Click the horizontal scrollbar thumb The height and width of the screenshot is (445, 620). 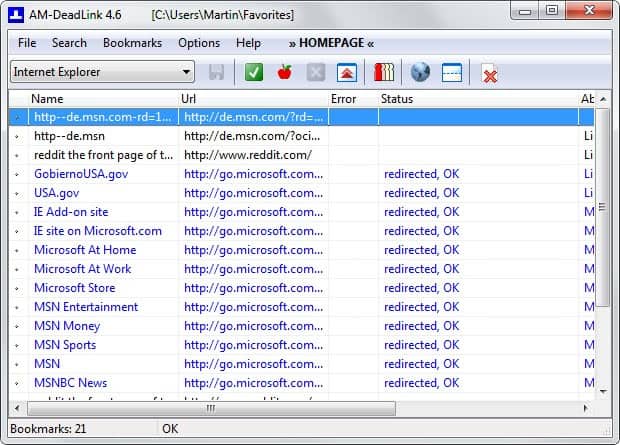pos(211,408)
